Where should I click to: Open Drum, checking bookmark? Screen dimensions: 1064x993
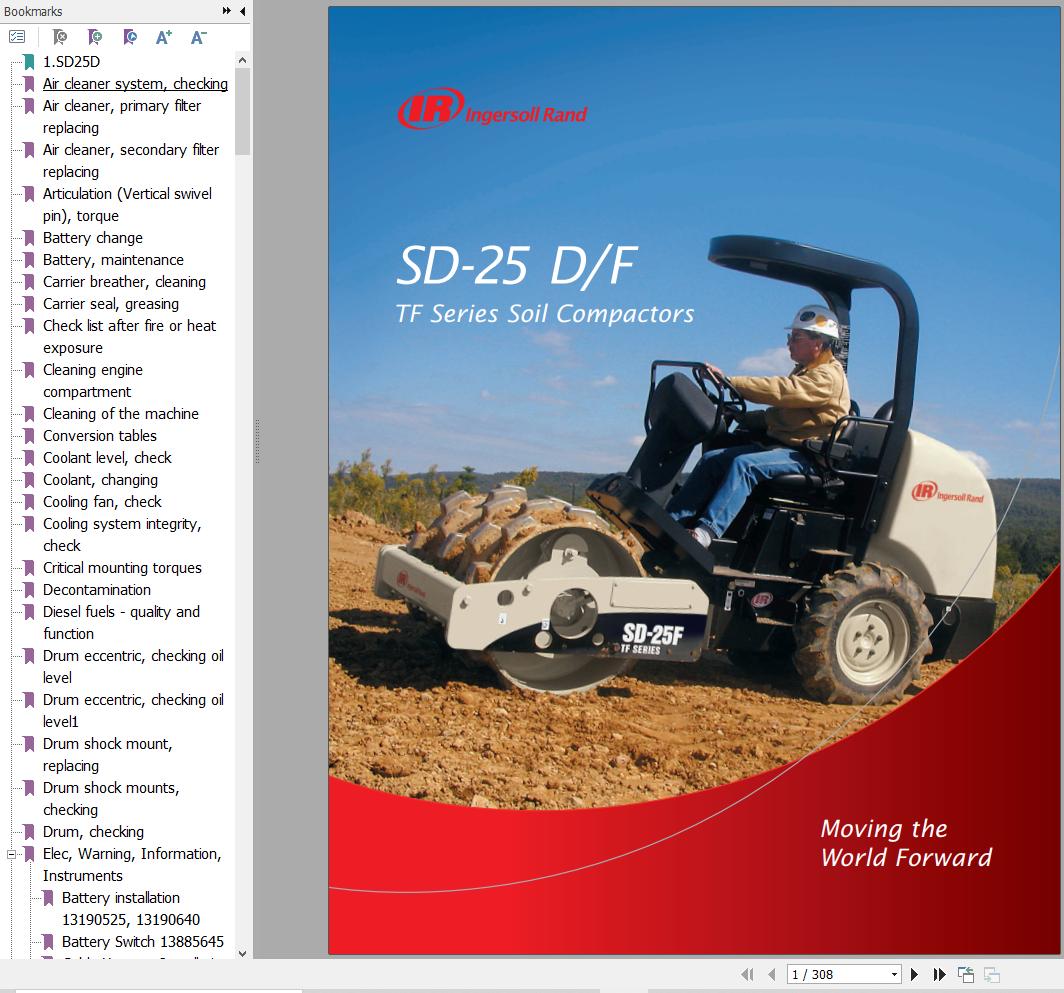coord(93,832)
